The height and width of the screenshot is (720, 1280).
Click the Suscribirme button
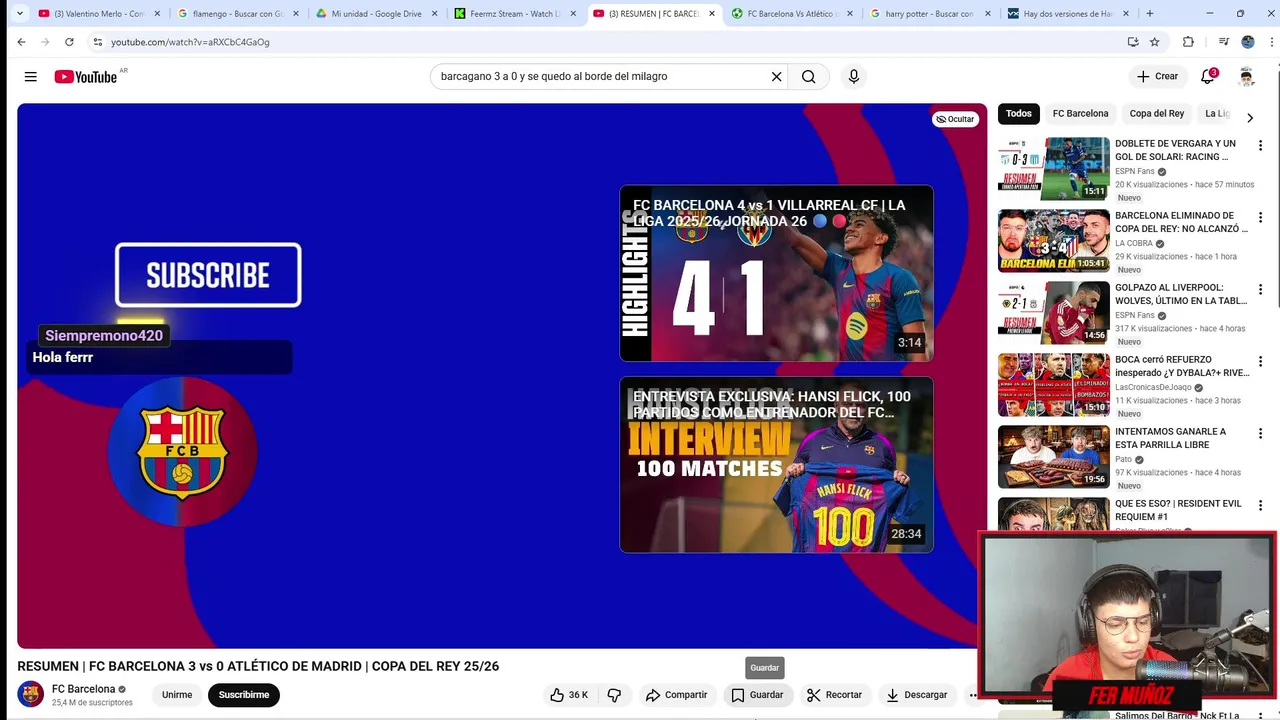(x=244, y=695)
